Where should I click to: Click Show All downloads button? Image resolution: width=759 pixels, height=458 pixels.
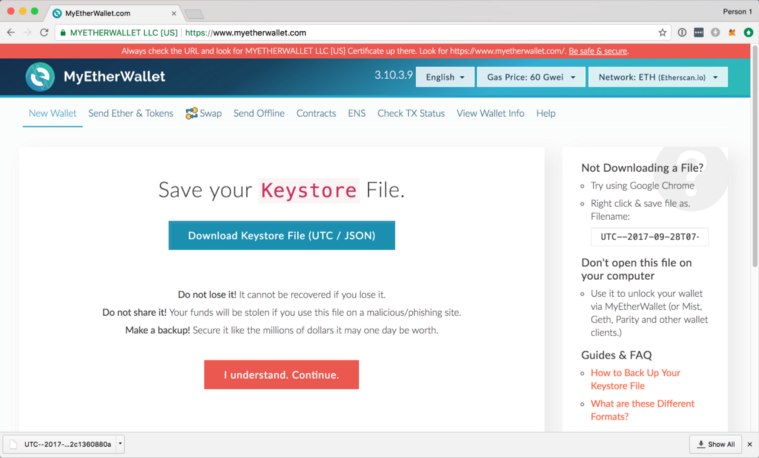[x=715, y=444]
